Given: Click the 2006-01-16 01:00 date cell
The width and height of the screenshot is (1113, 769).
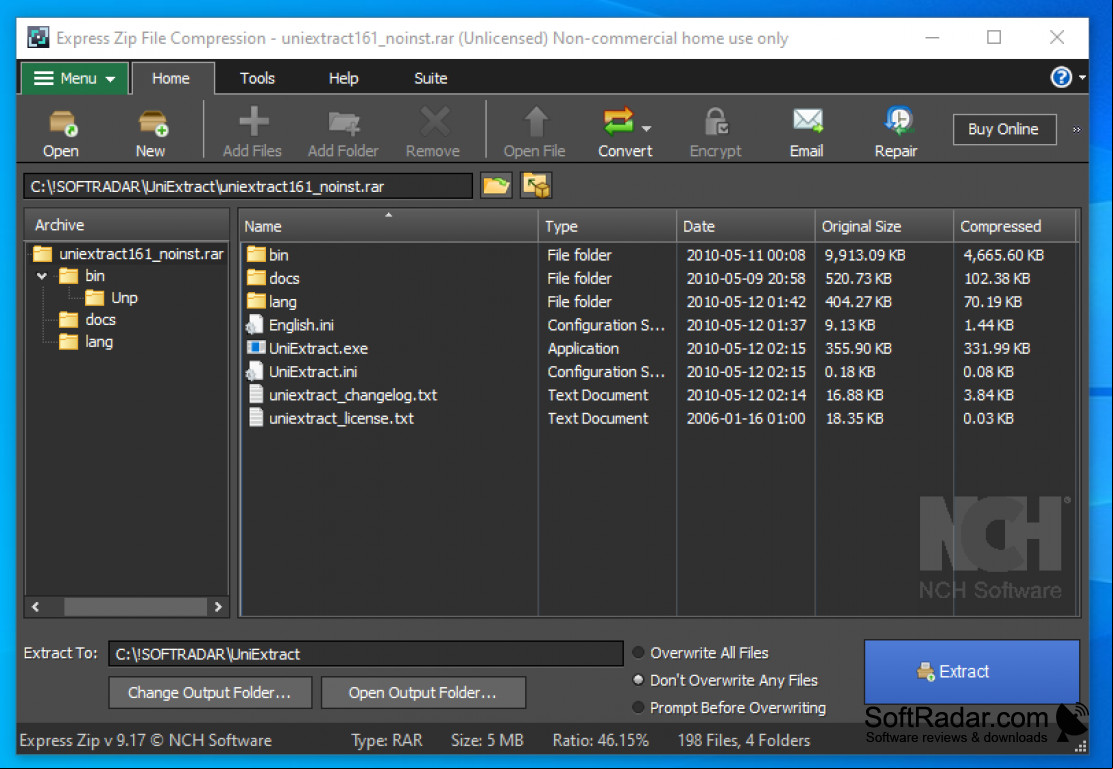Looking at the screenshot, I should coord(745,418).
